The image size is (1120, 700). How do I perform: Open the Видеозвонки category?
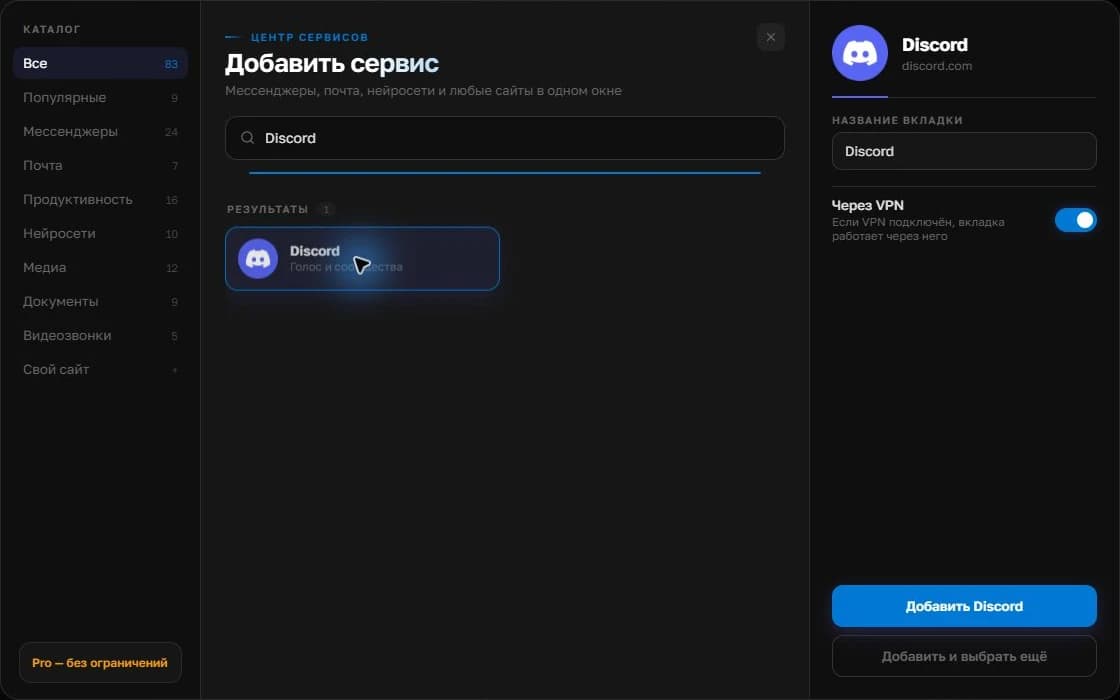[100, 335]
